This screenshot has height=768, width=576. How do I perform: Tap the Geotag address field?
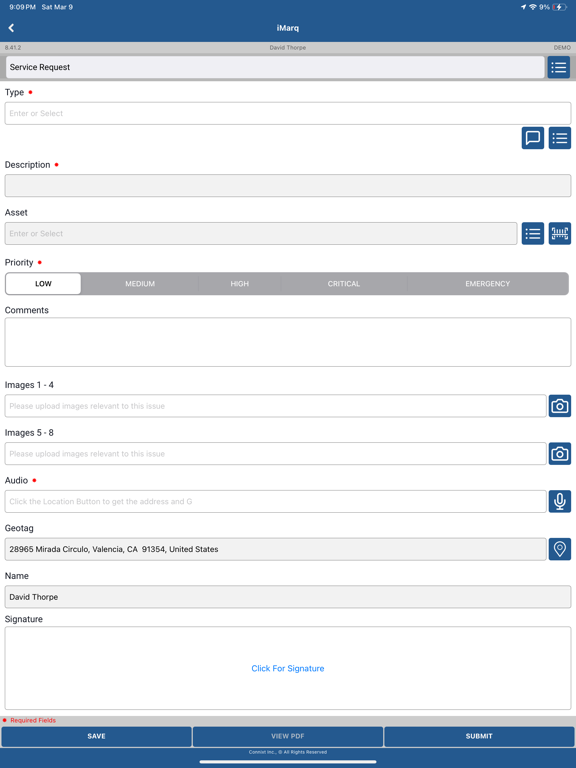pyautogui.click(x=275, y=549)
